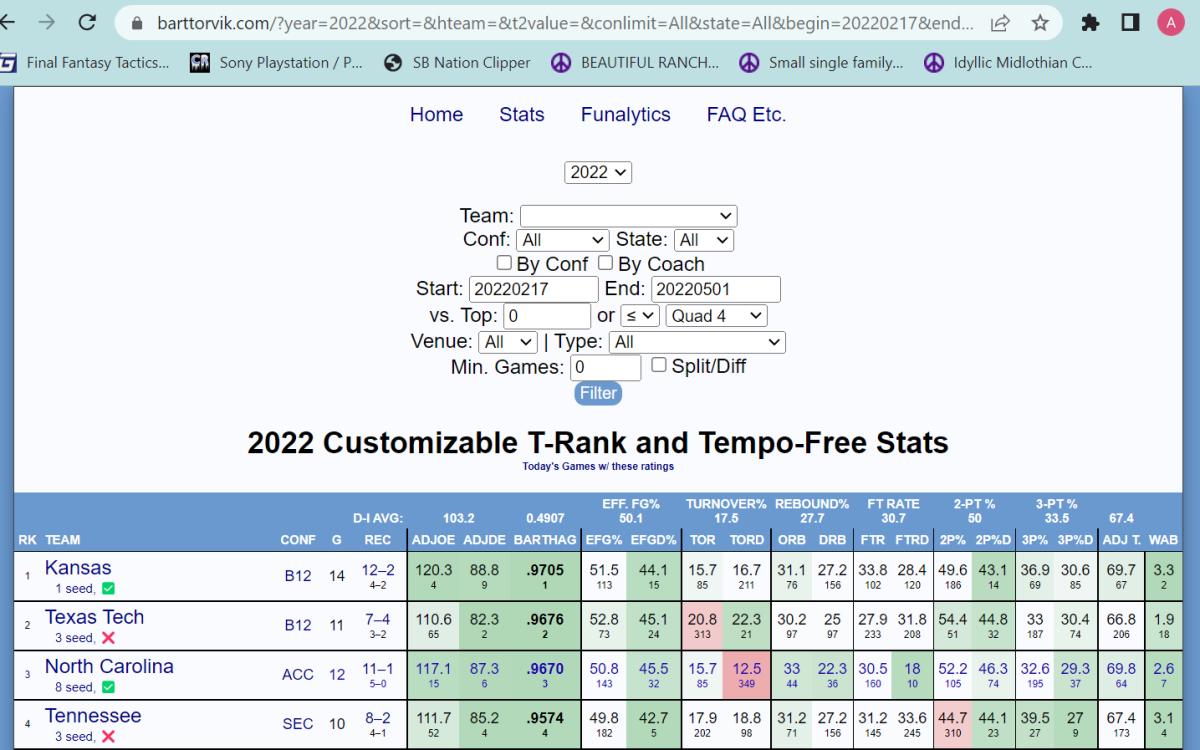
Task: Click the browser reload icon
Action: click(x=87, y=22)
